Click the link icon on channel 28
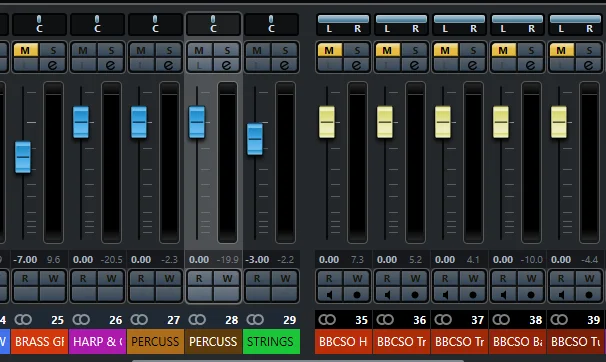Screen dimensions: 606x362 [x=197, y=320]
